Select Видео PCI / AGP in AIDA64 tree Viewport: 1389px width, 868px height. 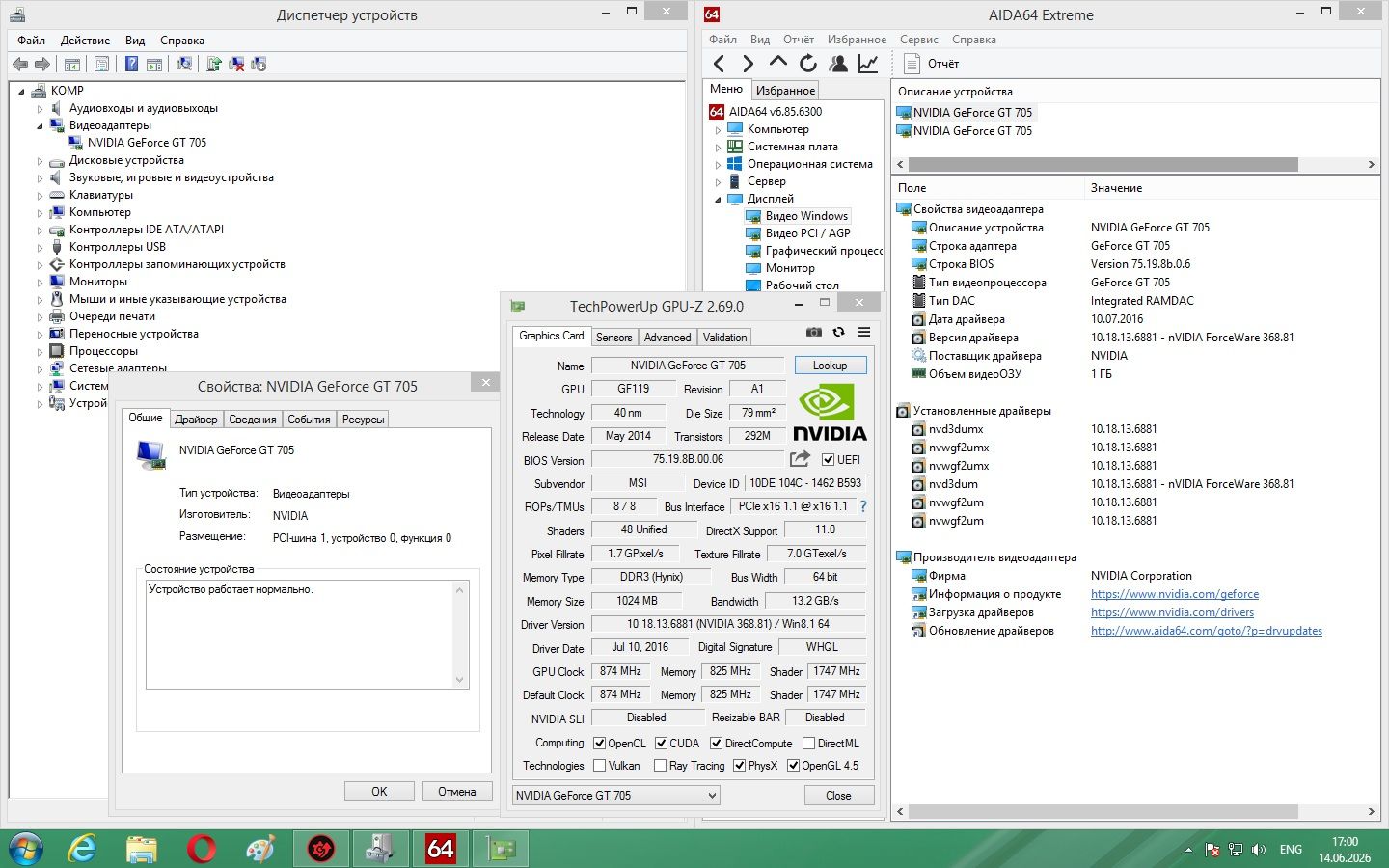[807, 233]
